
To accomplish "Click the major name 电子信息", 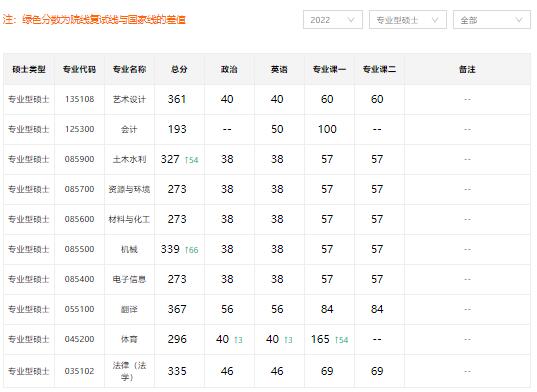I will [x=129, y=279].
